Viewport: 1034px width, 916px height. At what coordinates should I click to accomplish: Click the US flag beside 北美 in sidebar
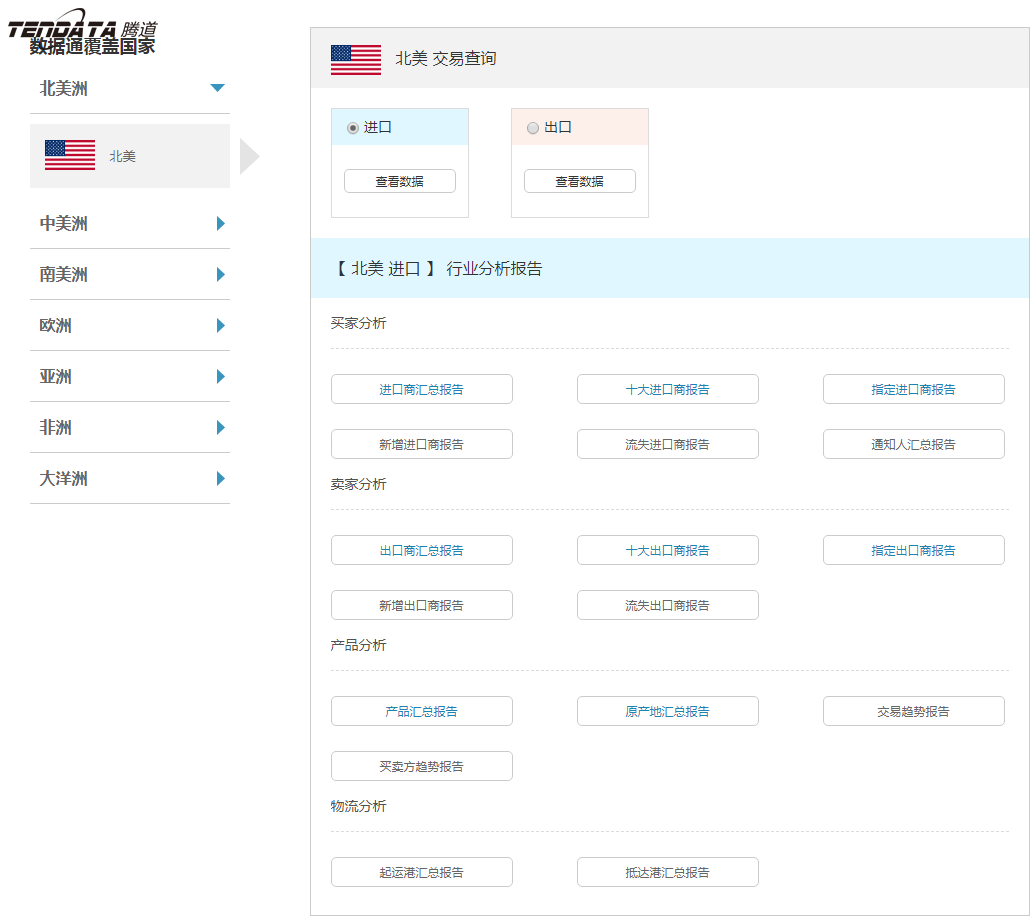point(68,155)
